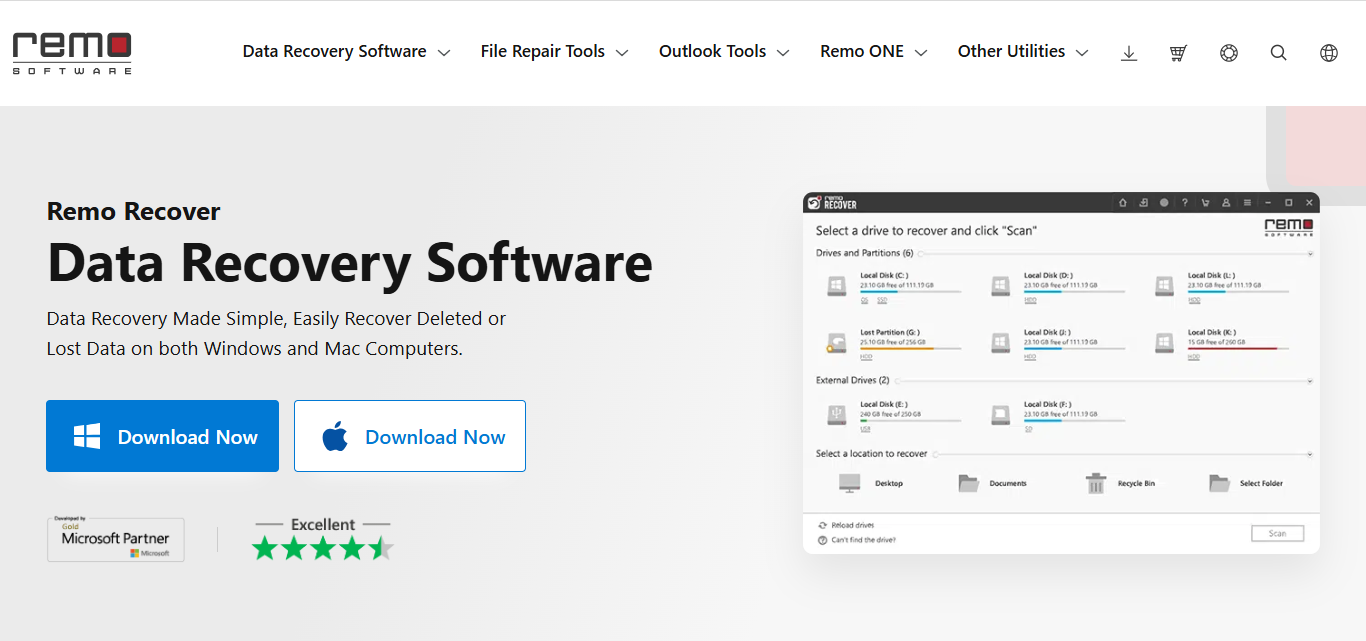
Task: Click the Scan button
Action: pyautogui.click(x=1277, y=534)
